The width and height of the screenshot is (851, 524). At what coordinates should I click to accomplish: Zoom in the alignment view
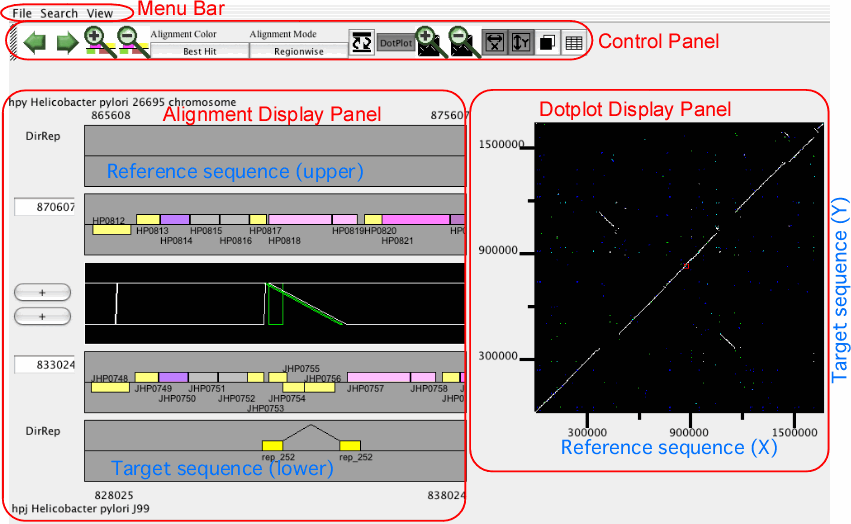point(100,42)
